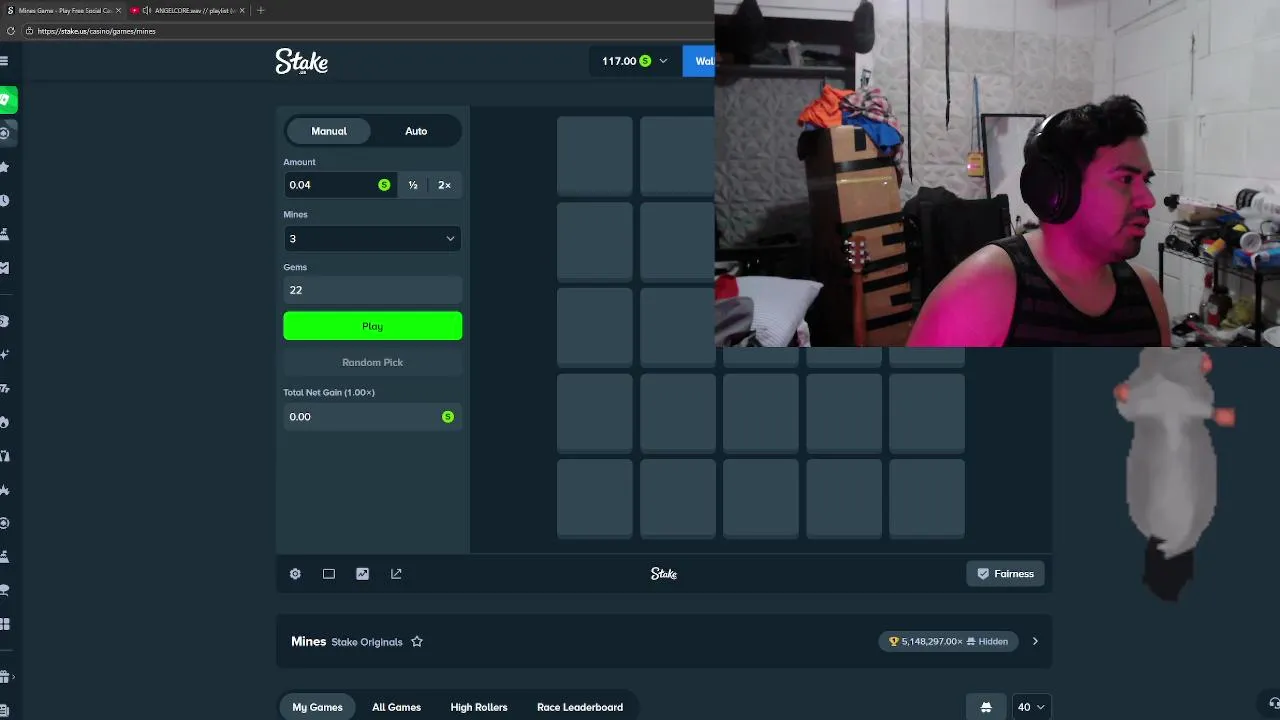Image resolution: width=1280 pixels, height=720 pixels.
Task: Select the My Games tab
Action: pos(317,707)
